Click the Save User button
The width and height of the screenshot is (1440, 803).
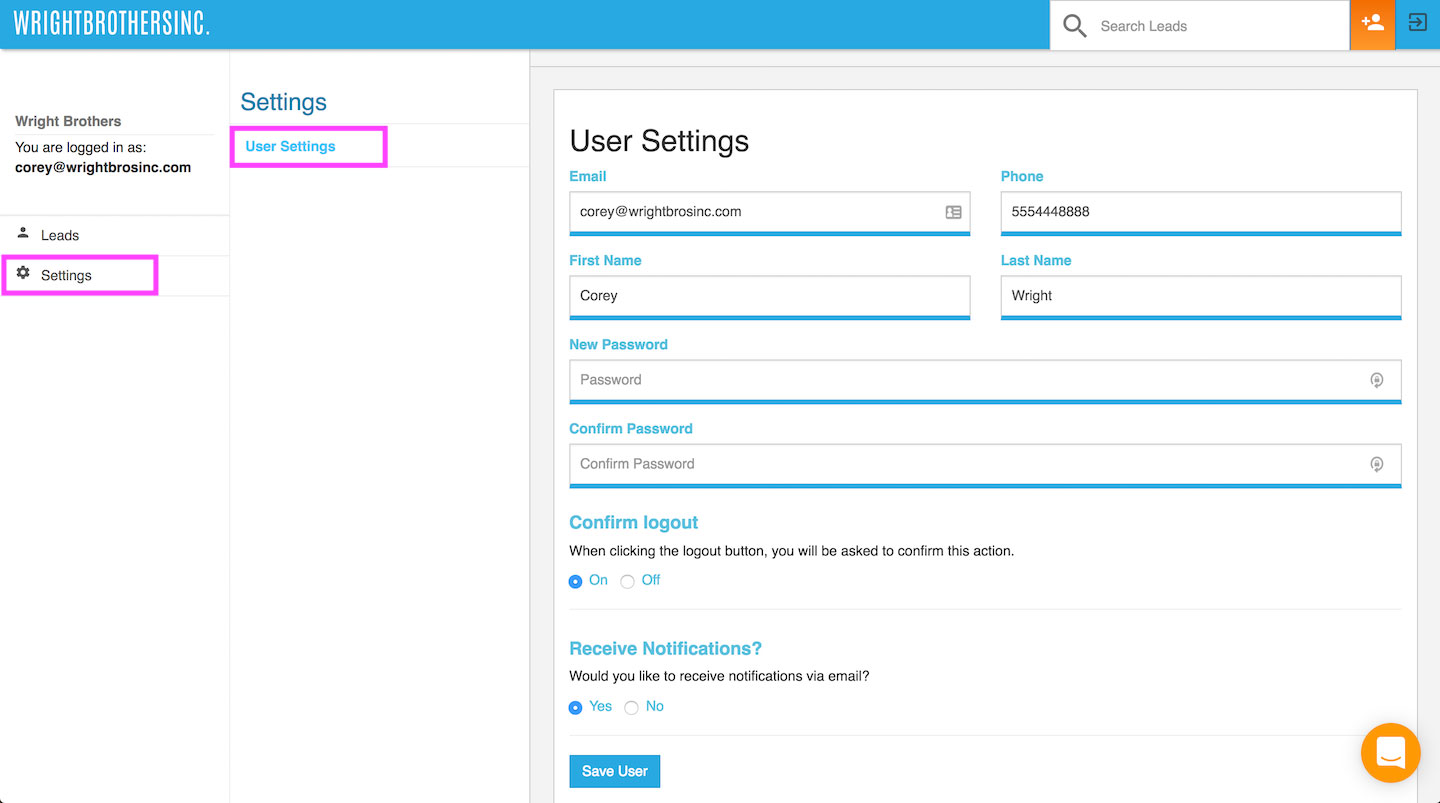pos(615,771)
